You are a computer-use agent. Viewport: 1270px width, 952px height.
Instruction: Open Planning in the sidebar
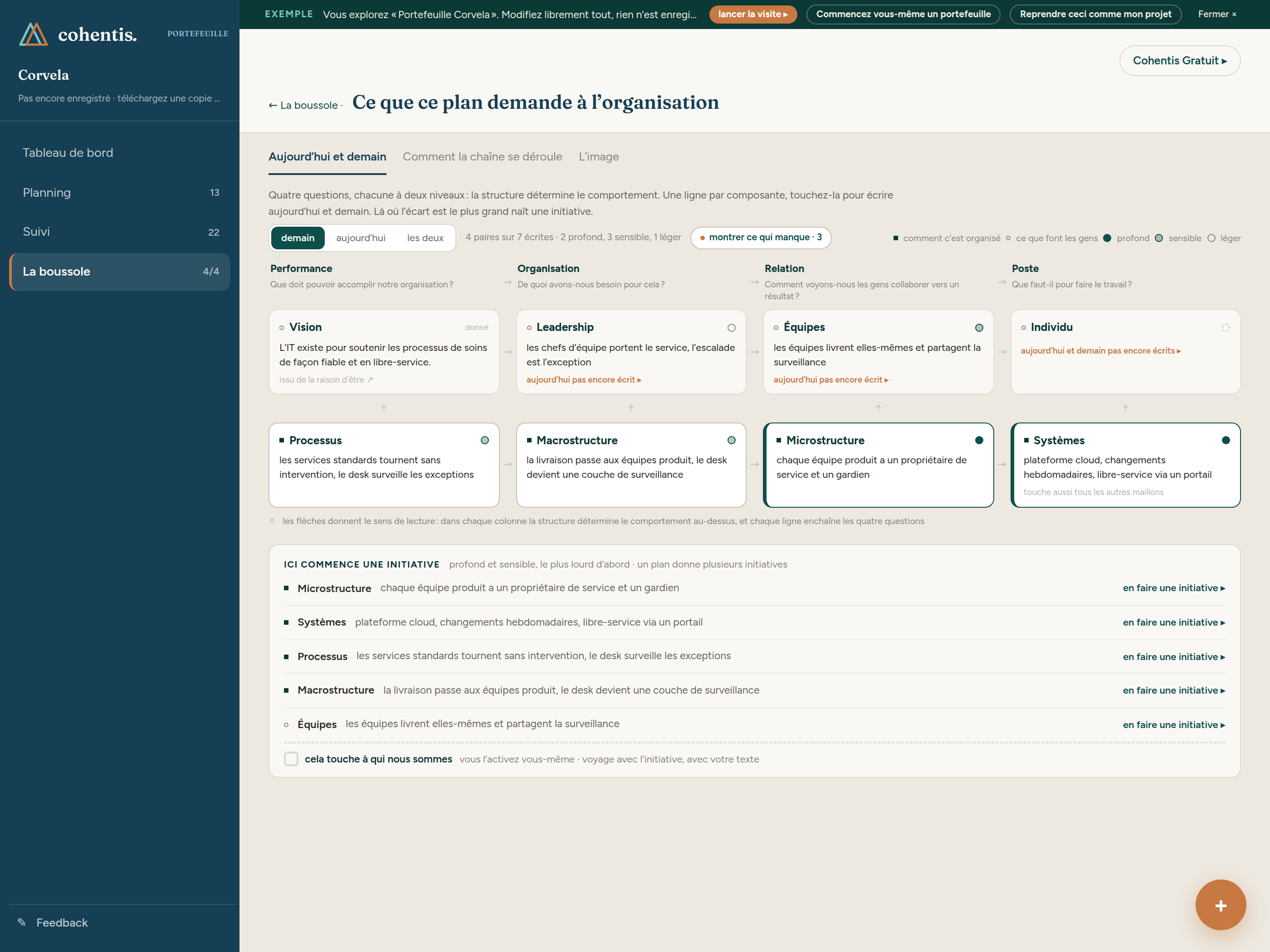(119, 193)
